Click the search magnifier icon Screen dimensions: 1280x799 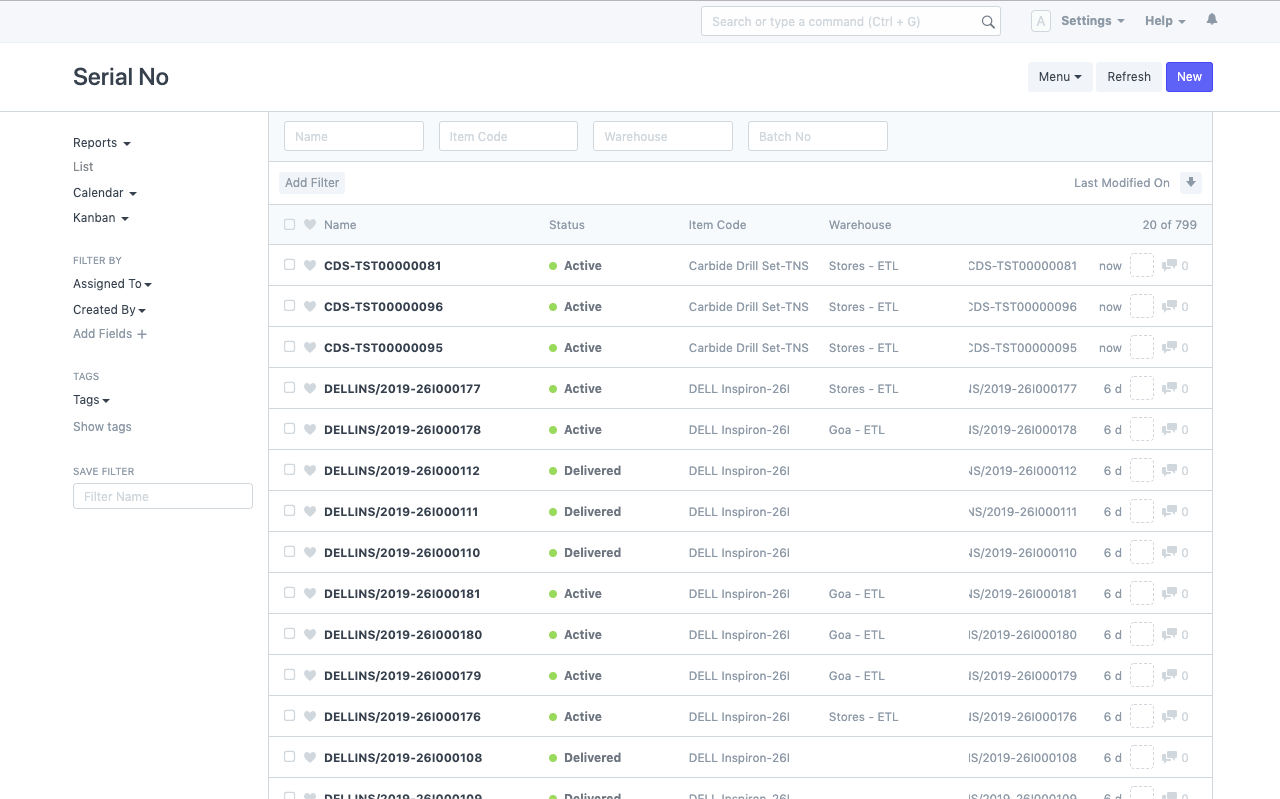point(988,22)
